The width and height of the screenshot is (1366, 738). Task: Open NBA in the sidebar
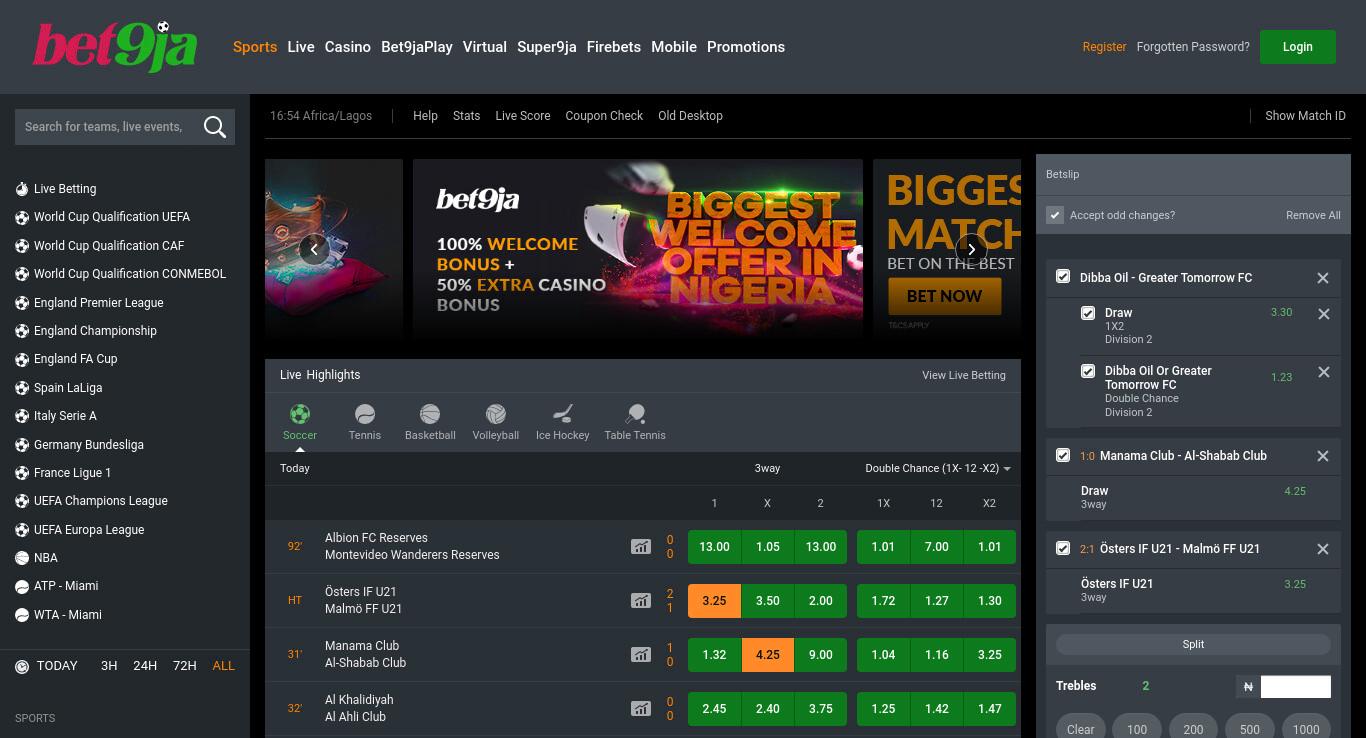(46, 557)
